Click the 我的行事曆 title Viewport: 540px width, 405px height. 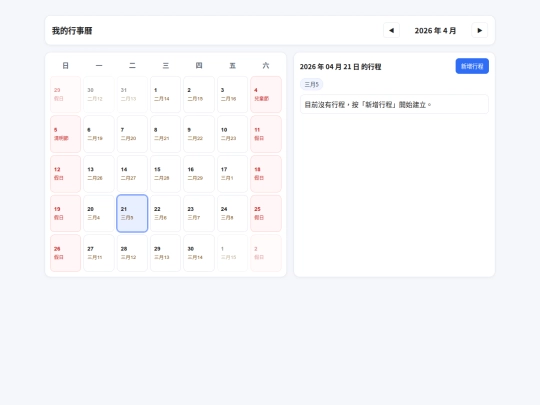[x=72, y=31]
